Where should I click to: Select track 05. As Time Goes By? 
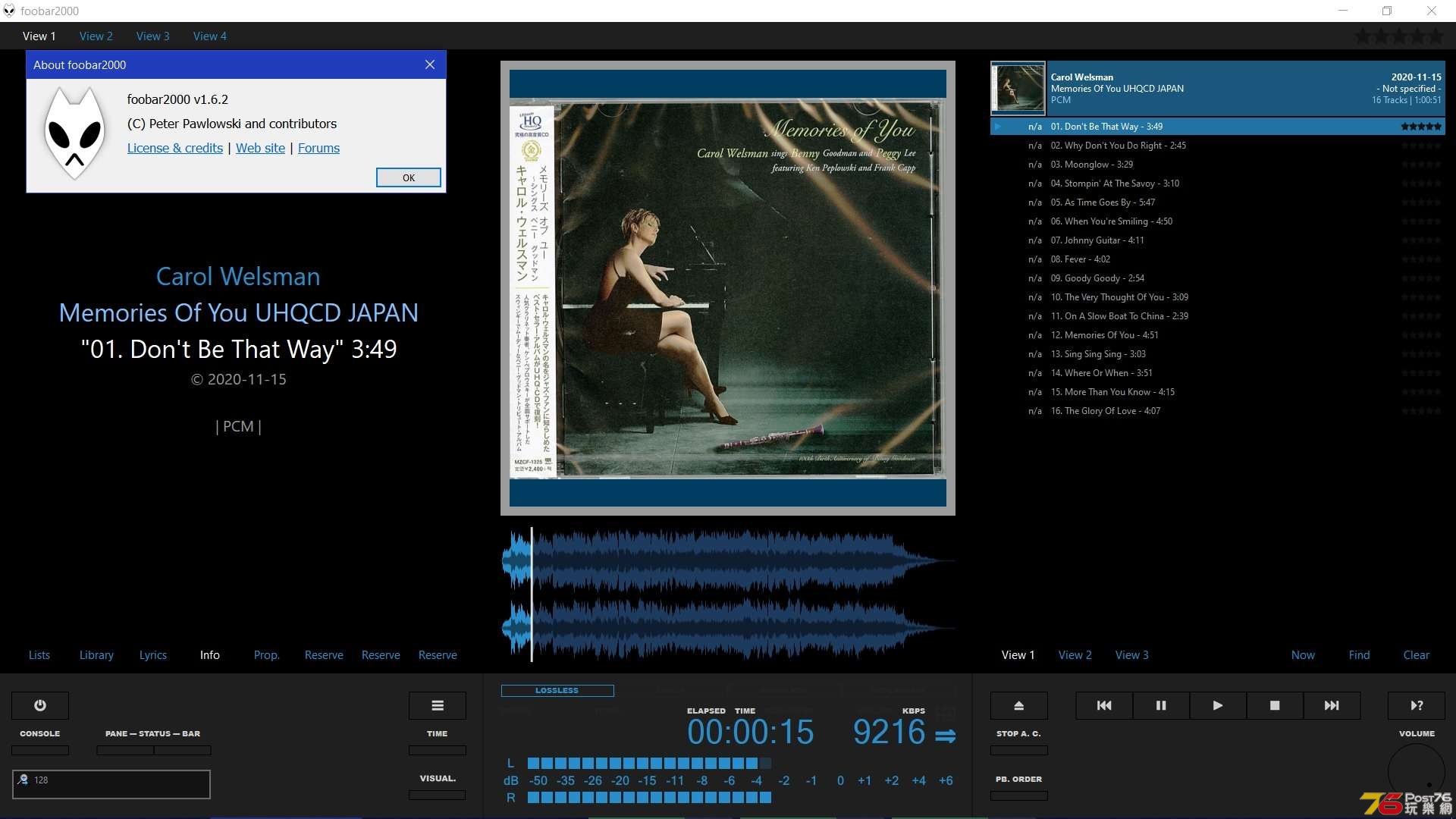(1218, 202)
